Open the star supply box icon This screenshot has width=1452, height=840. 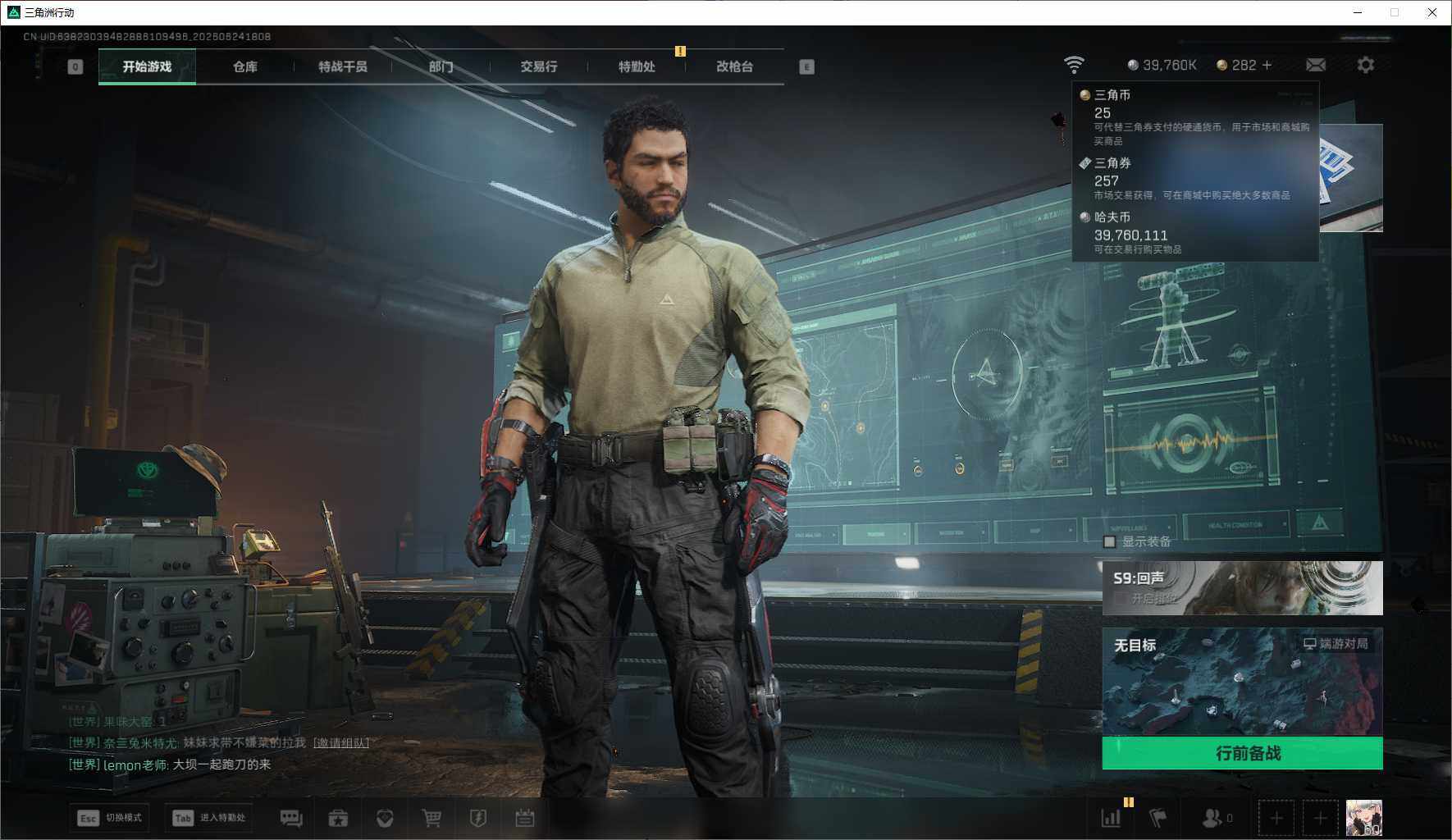tap(338, 818)
